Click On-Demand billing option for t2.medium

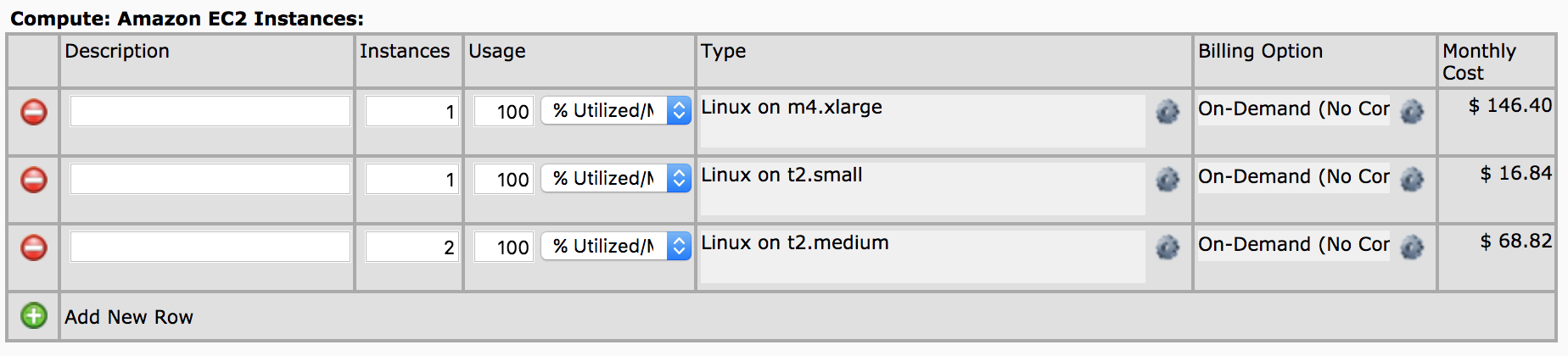pyautogui.click(x=1293, y=244)
